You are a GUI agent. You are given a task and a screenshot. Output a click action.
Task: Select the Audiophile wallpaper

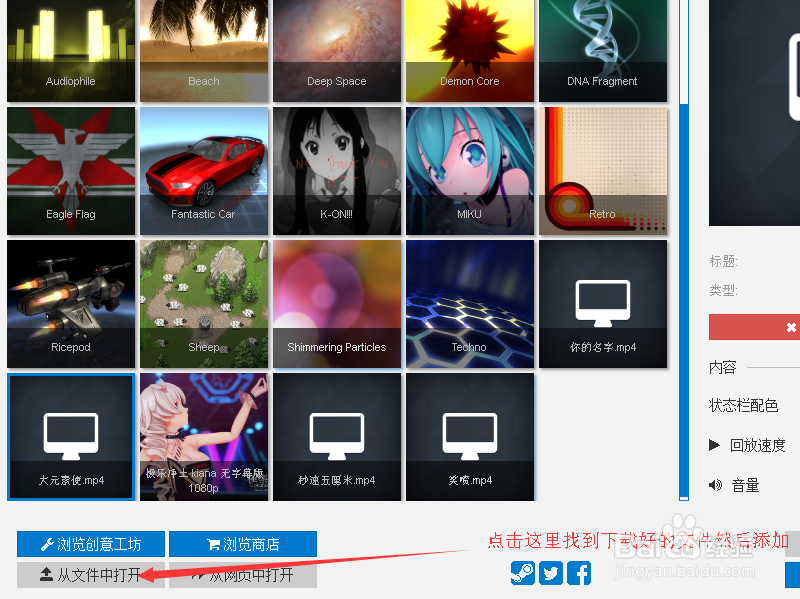pos(71,51)
